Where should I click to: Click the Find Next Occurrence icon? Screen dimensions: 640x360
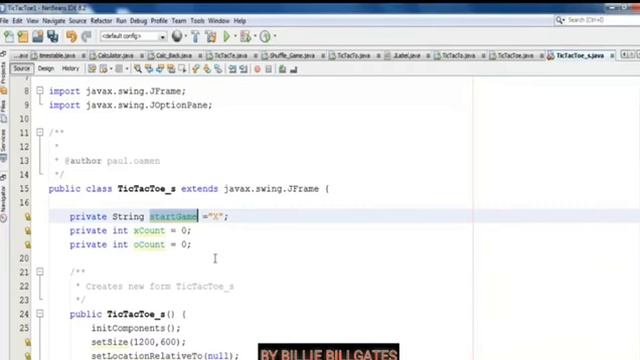(160, 69)
